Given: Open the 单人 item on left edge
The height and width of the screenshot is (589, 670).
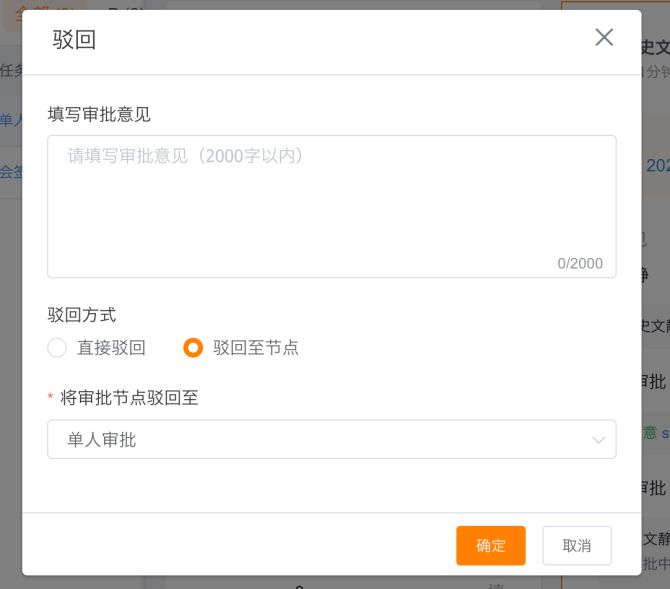Looking at the screenshot, I should (11, 120).
